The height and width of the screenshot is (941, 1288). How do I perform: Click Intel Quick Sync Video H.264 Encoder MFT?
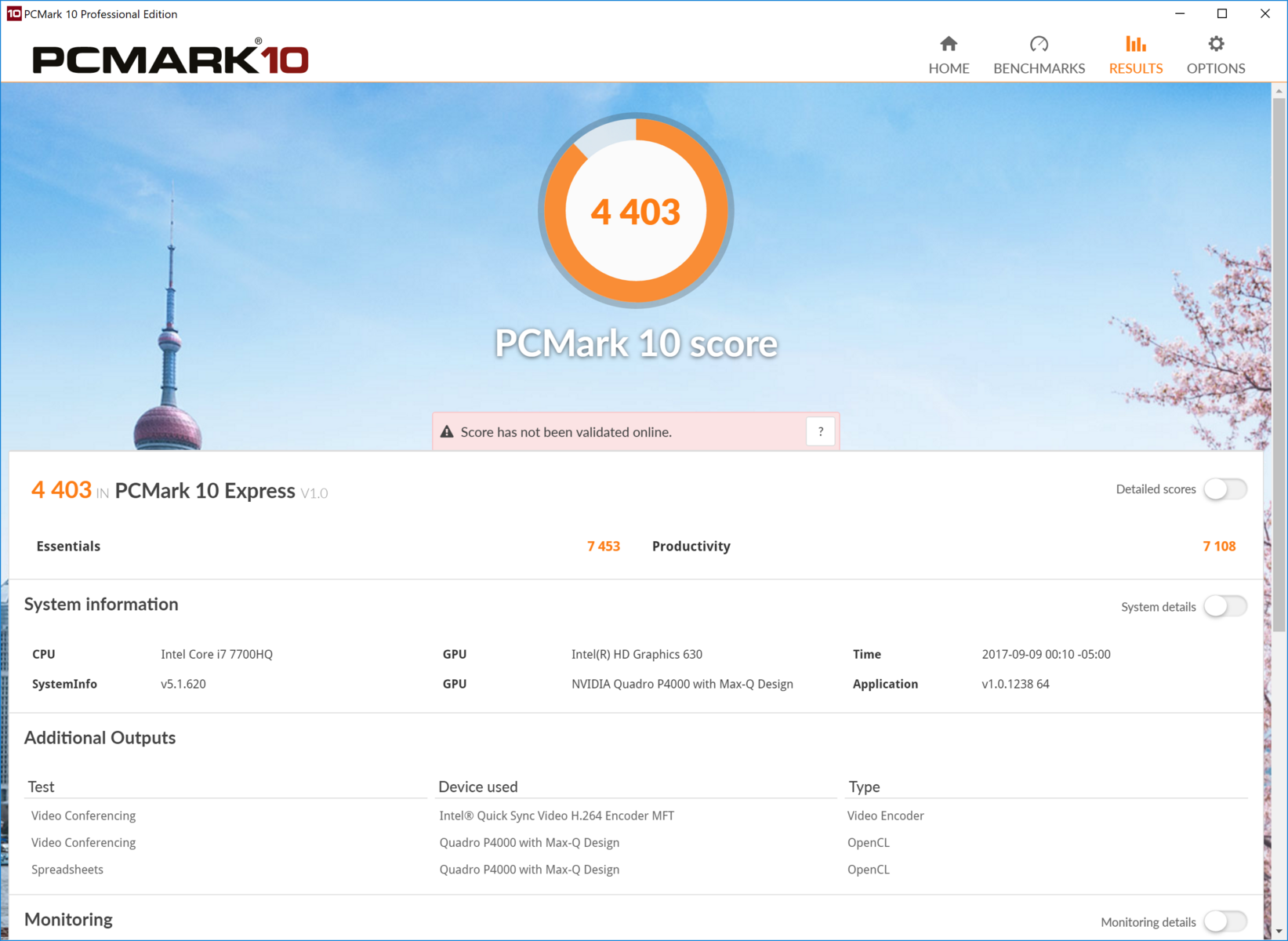557,816
